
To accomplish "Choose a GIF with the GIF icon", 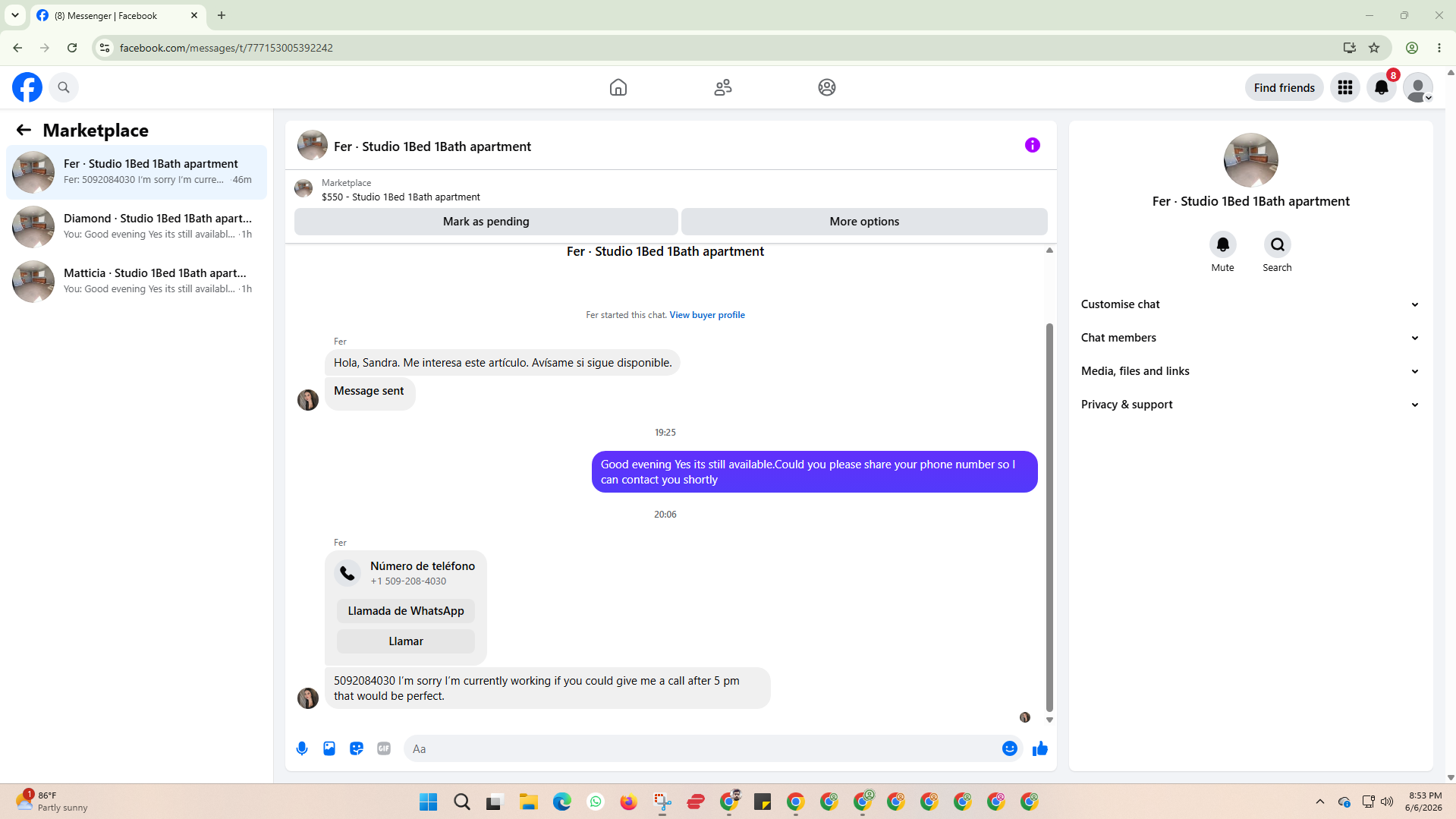I will (384, 748).
